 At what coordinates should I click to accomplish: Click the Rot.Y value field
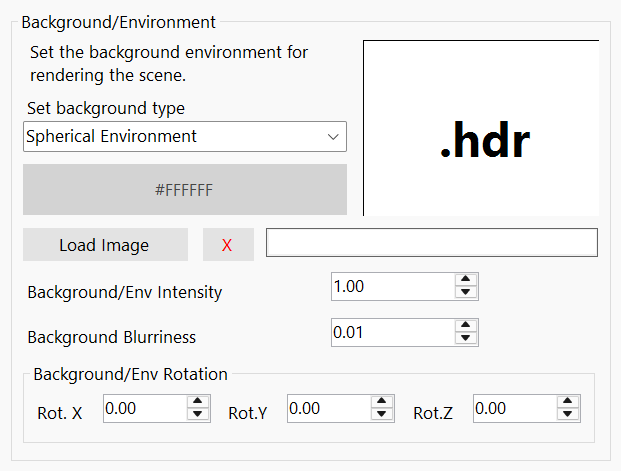tap(329, 408)
